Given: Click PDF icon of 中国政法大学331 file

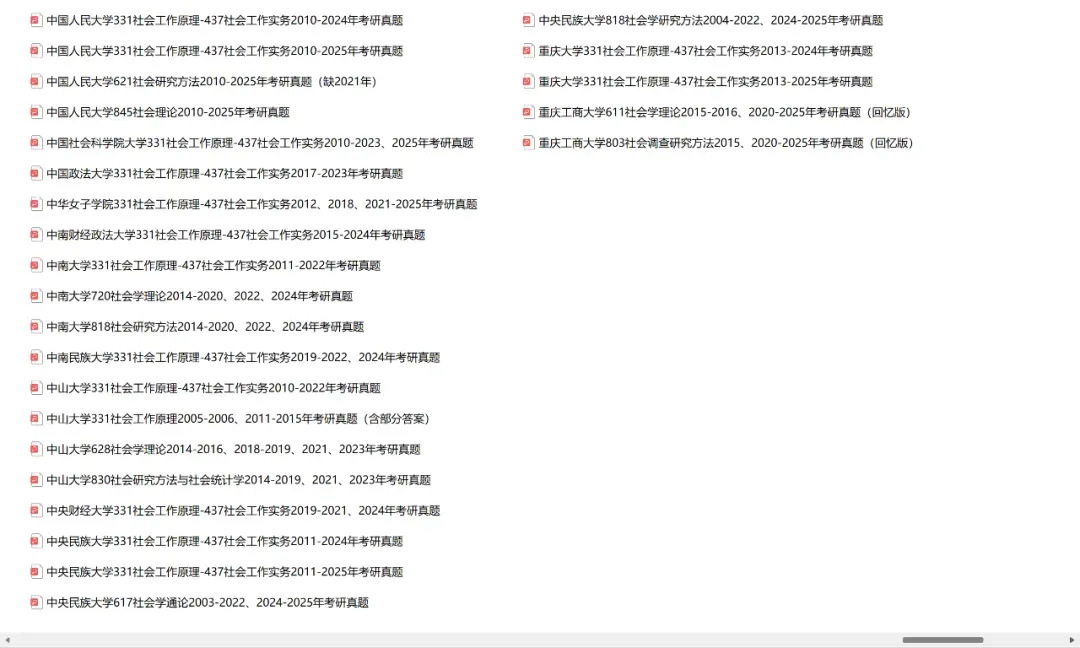Looking at the screenshot, I should pyautogui.click(x=36, y=174).
